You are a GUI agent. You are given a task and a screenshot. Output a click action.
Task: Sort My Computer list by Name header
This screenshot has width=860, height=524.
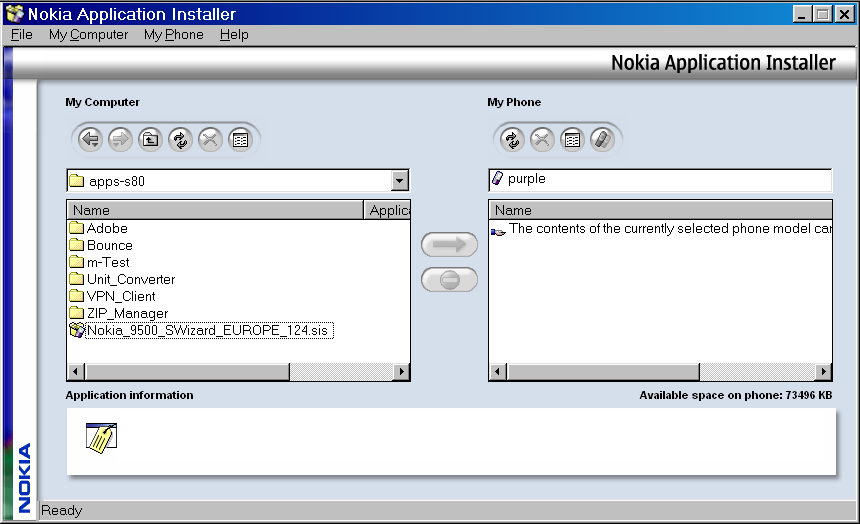[216, 210]
